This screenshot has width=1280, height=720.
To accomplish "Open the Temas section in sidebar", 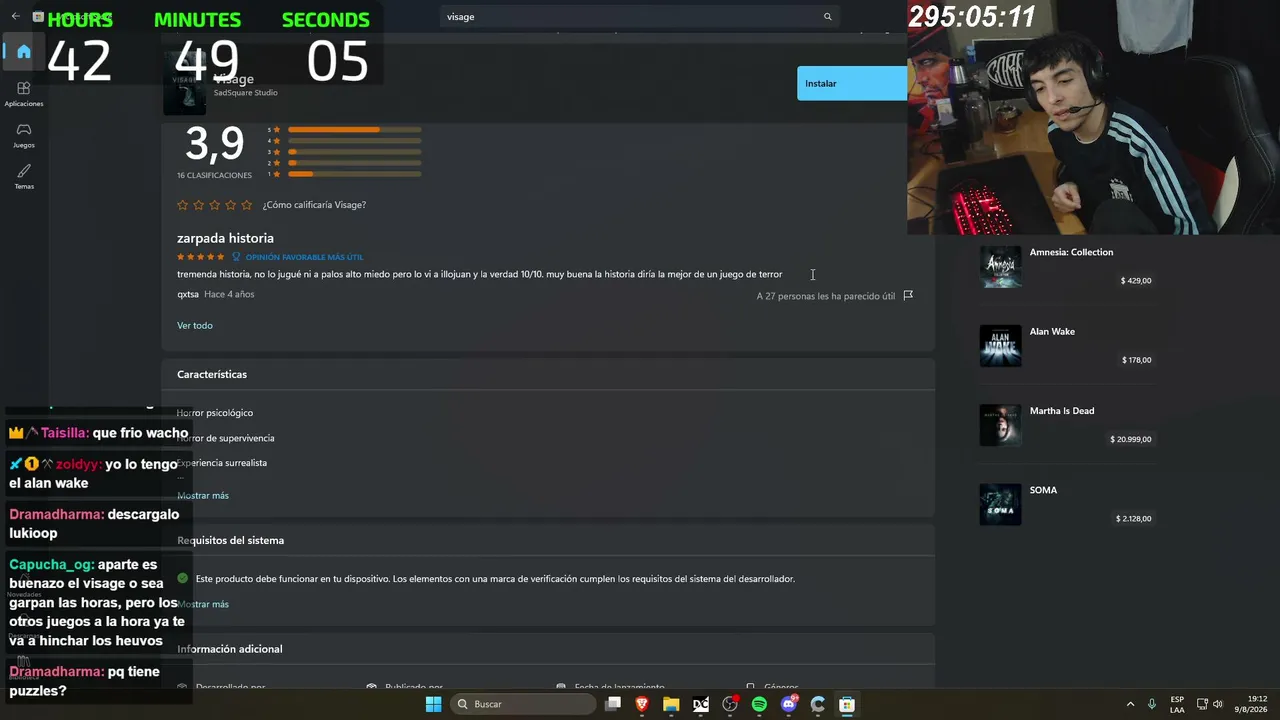I will click(x=24, y=176).
